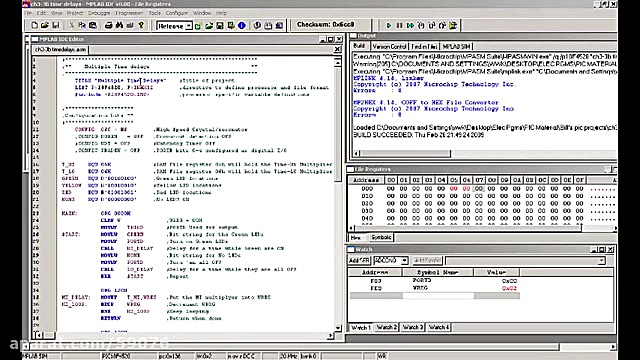Screen dimensions: 640x360
Task: Click the Open File toolbar icon
Action: 45,25
